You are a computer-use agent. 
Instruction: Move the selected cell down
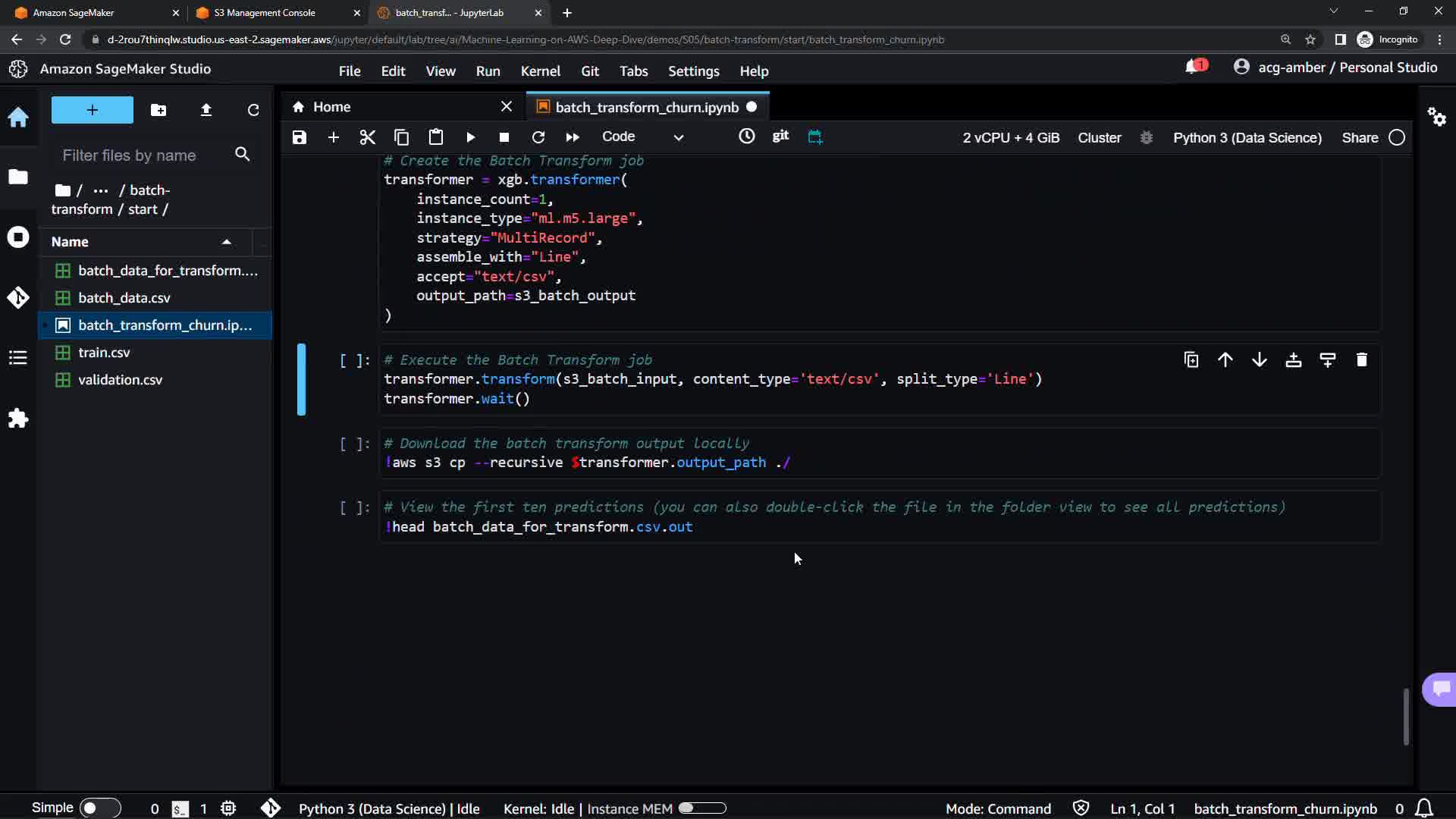1259,360
